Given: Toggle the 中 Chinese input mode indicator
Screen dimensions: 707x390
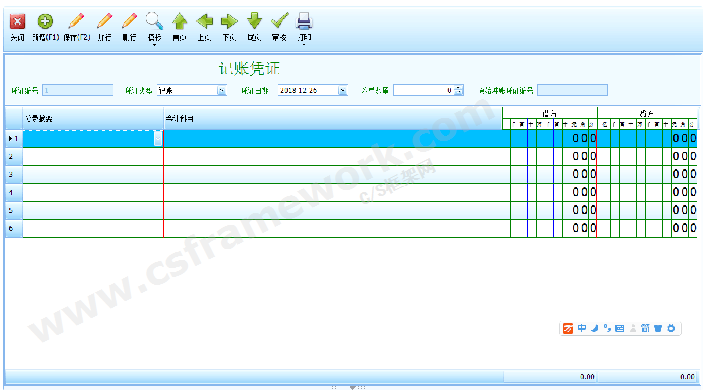Looking at the screenshot, I should pyautogui.click(x=582, y=328).
